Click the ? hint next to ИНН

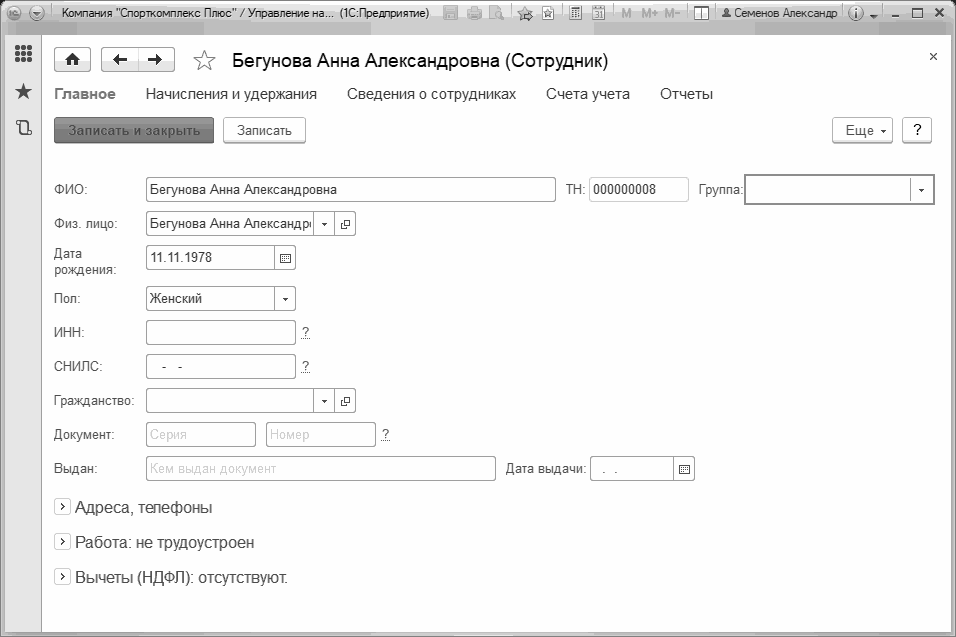[305, 333]
